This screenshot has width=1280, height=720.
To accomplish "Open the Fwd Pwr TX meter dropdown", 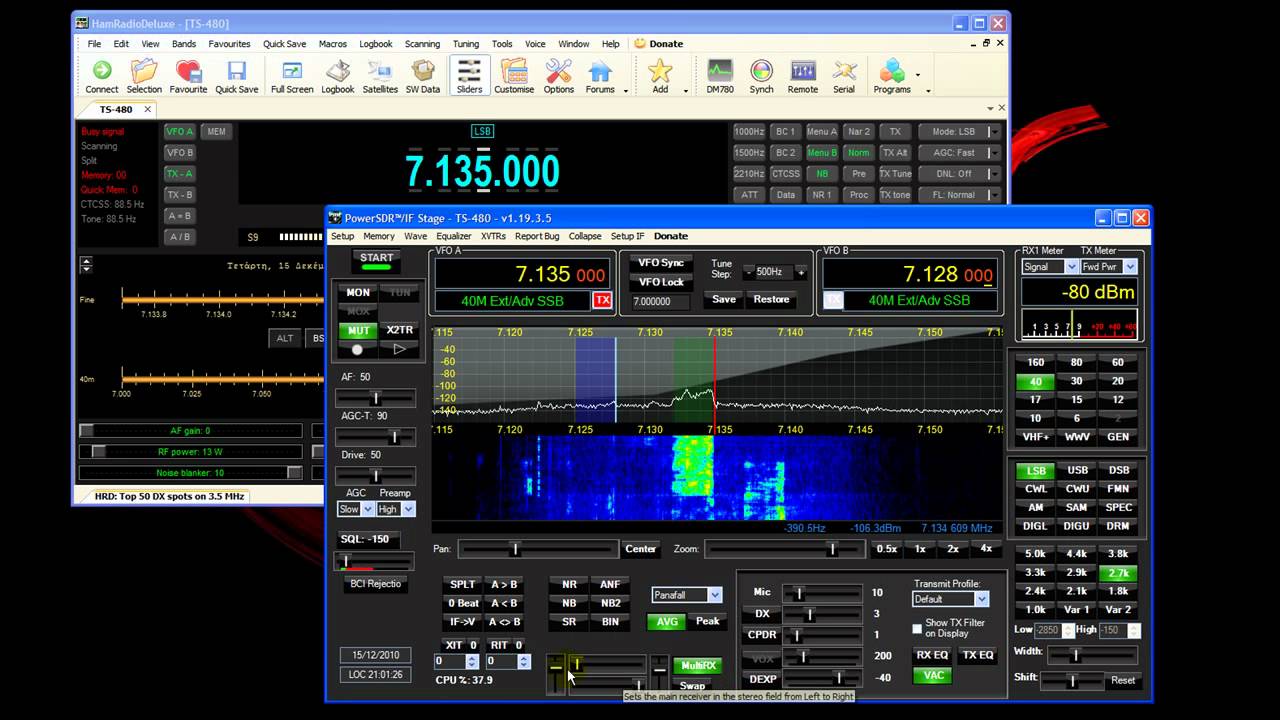I will [1130, 267].
